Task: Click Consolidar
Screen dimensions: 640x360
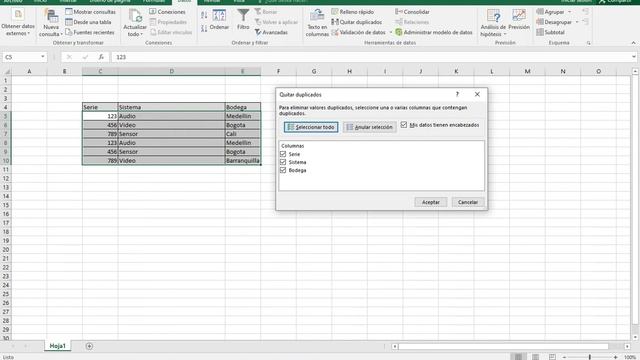Action: tap(412, 12)
